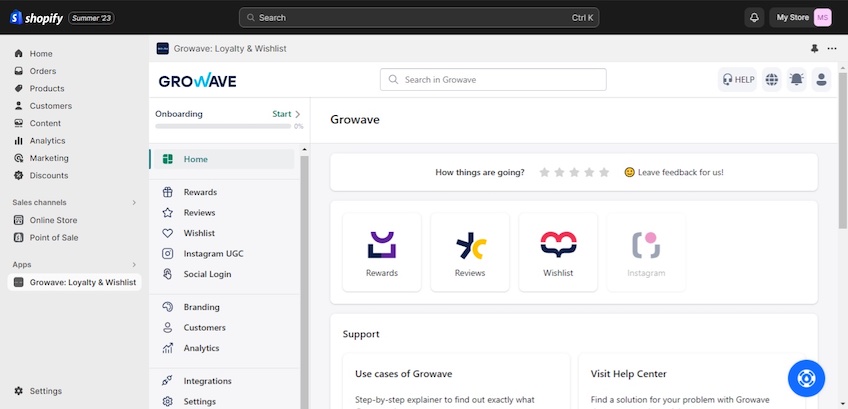Pin the Growave app
This screenshot has width=848, height=409.
pyautogui.click(x=814, y=49)
